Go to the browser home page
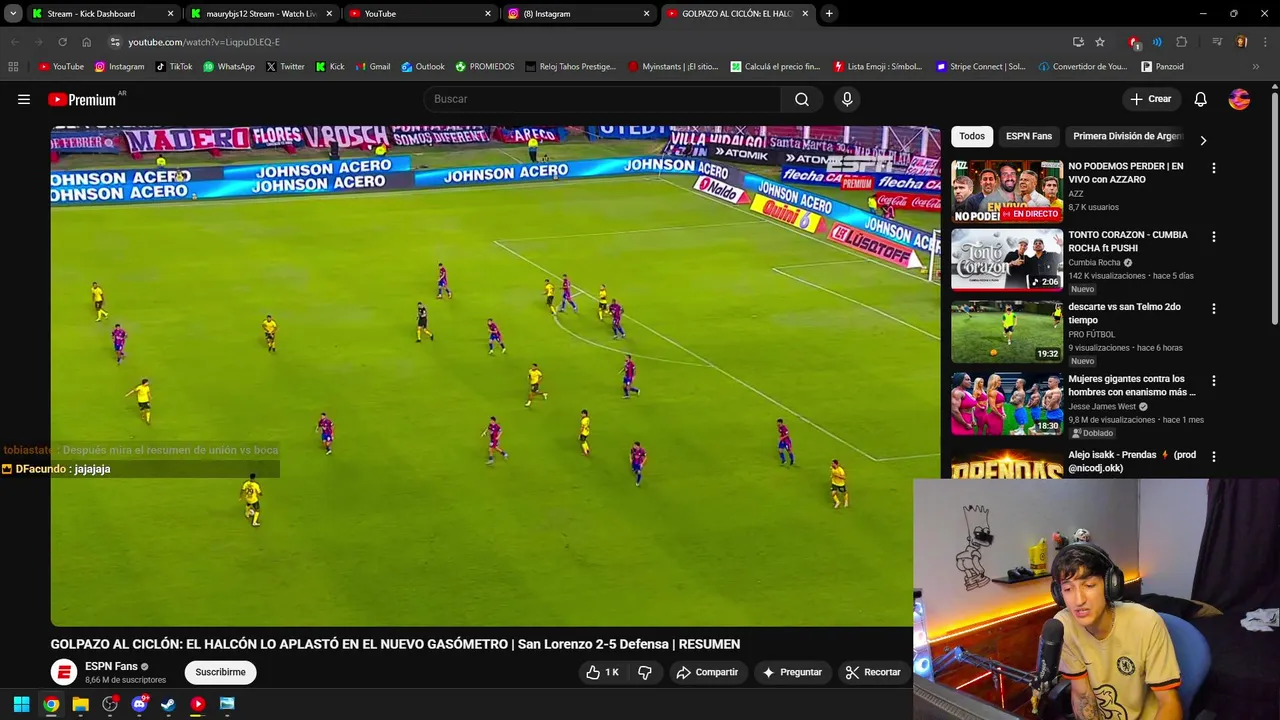 pos(86,42)
